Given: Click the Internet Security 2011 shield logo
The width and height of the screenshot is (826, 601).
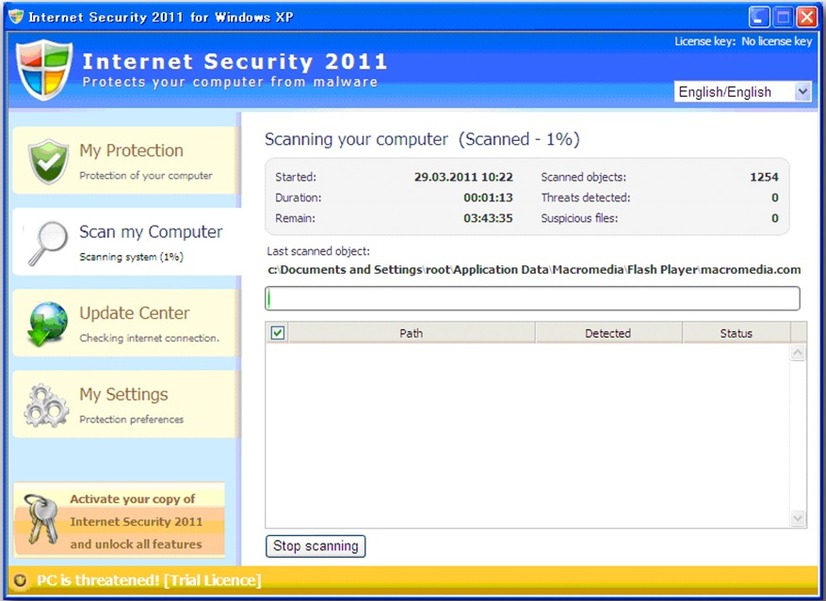Looking at the screenshot, I should pyautogui.click(x=44, y=70).
